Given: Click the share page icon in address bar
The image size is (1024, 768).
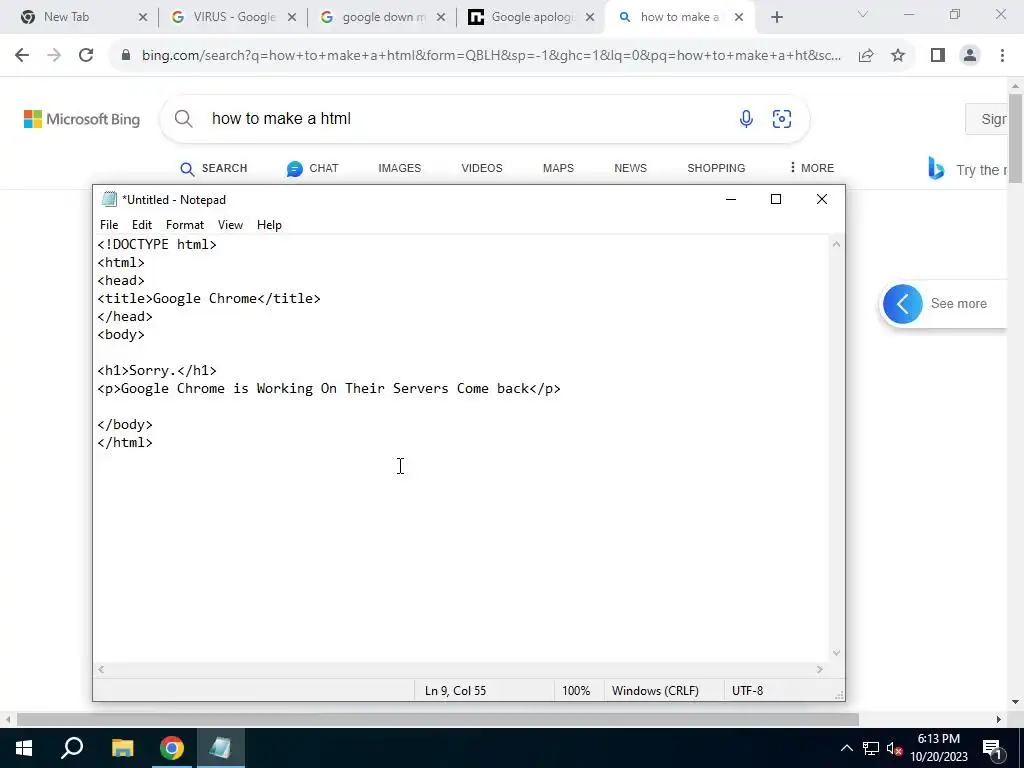Looking at the screenshot, I should (866, 56).
